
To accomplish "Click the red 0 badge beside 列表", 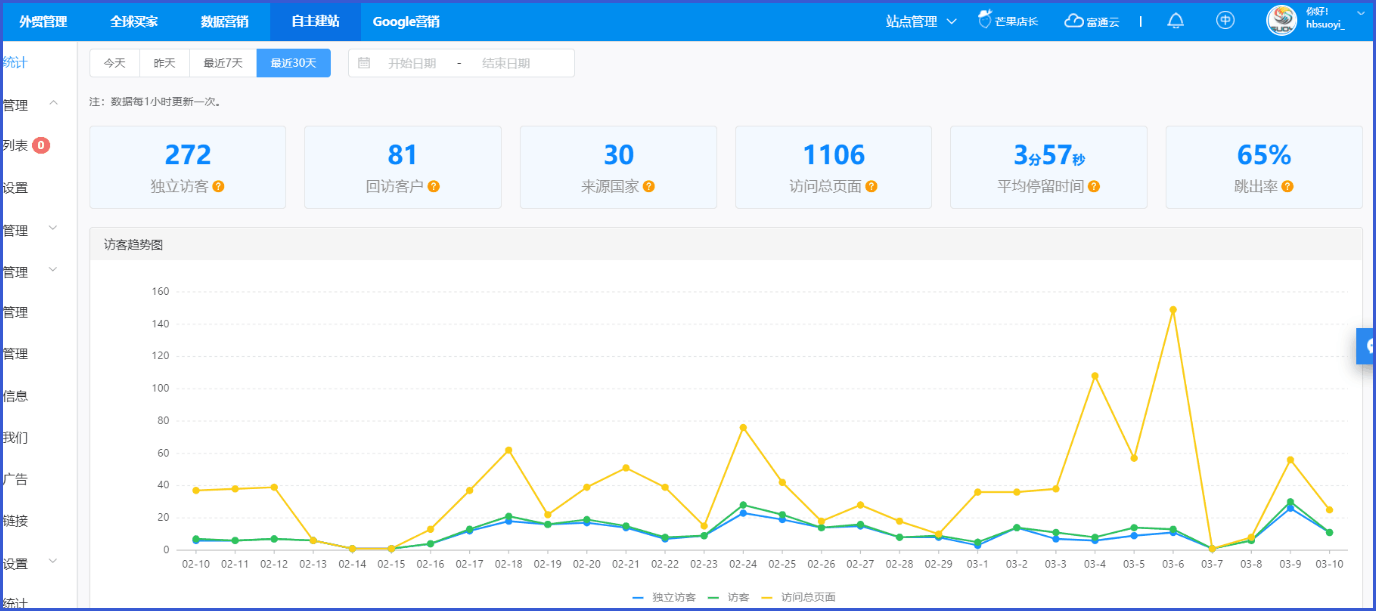I will point(41,145).
